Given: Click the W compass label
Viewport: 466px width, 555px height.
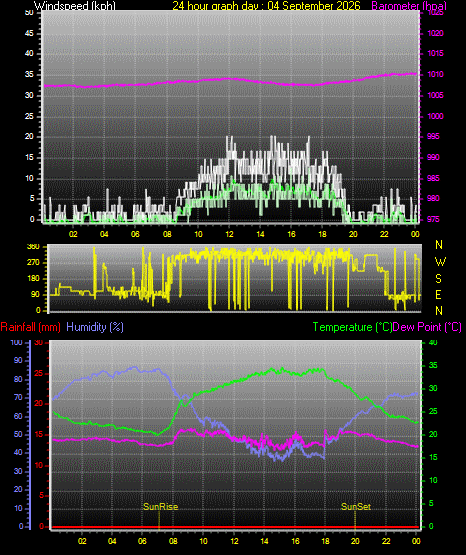Looking at the screenshot, I should [x=440, y=262].
